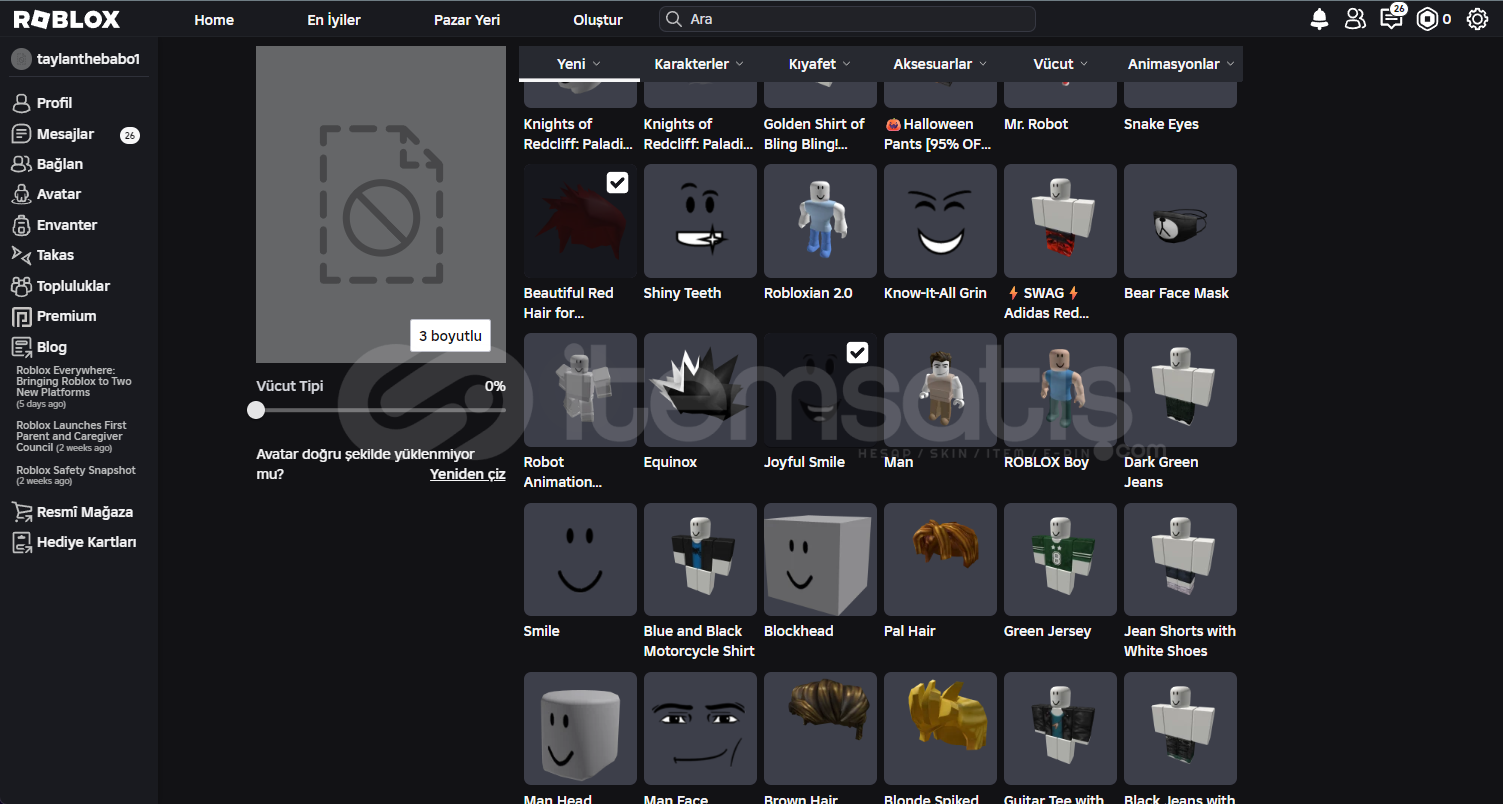This screenshot has width=1503, height=804.
Task: Click the Ara search input field
Action: [847, 19]
